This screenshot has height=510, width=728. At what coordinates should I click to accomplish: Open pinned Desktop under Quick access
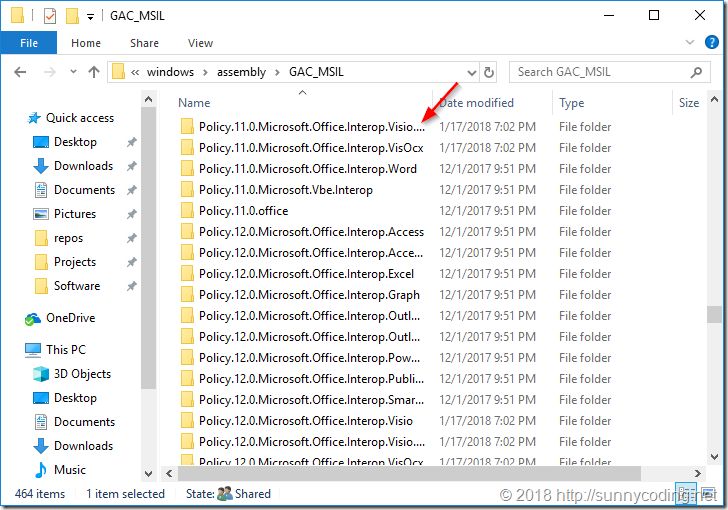(x=75, y=142)
